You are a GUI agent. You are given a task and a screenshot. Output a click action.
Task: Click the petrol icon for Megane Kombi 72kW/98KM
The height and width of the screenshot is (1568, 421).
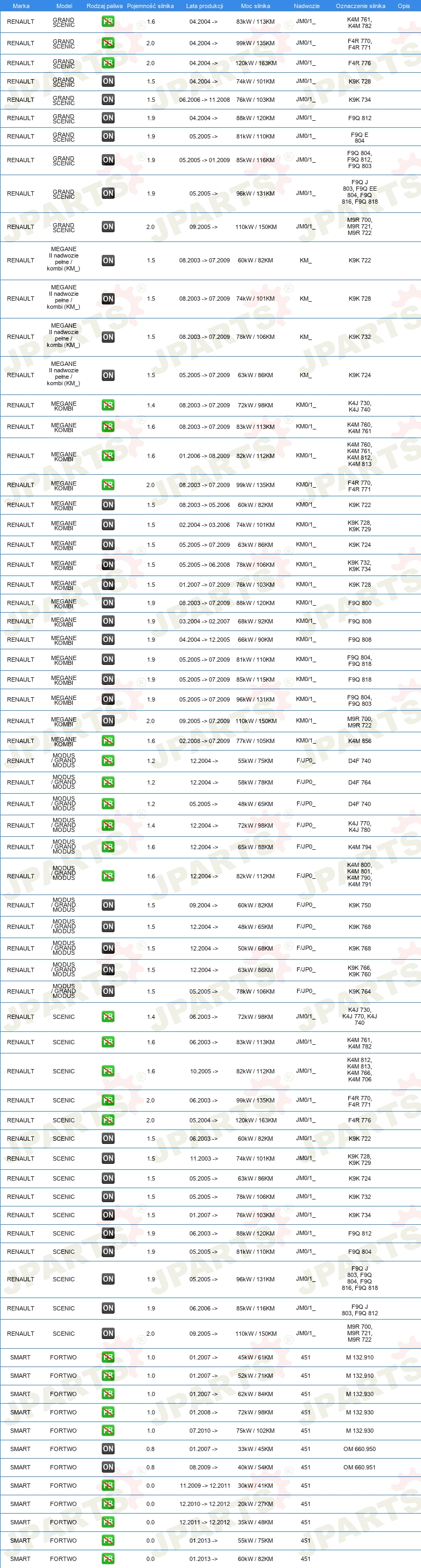pos(108,405)
